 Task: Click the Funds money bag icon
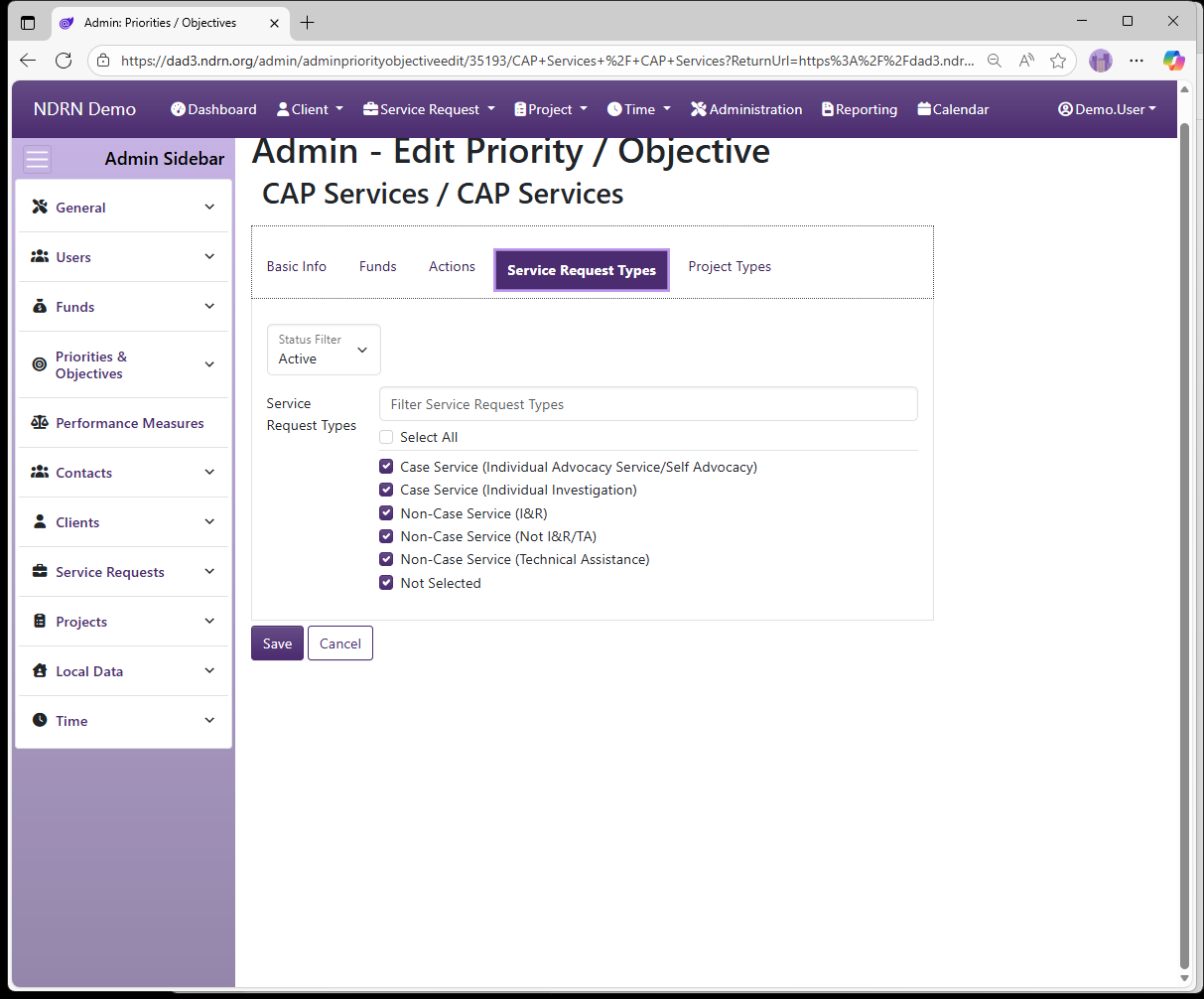pyautogui.click(x=40, y=306)
